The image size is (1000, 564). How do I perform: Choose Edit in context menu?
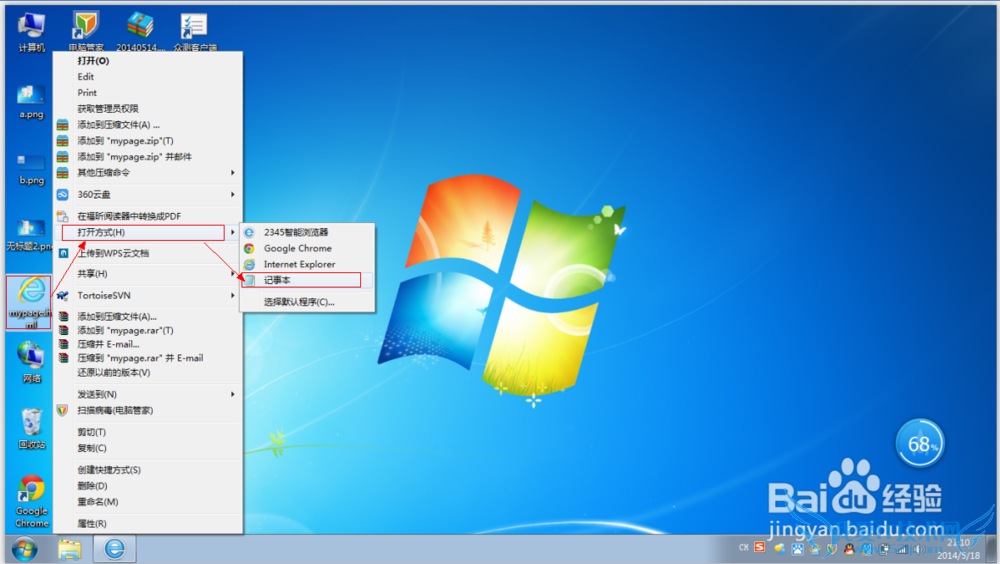point(148,77)
